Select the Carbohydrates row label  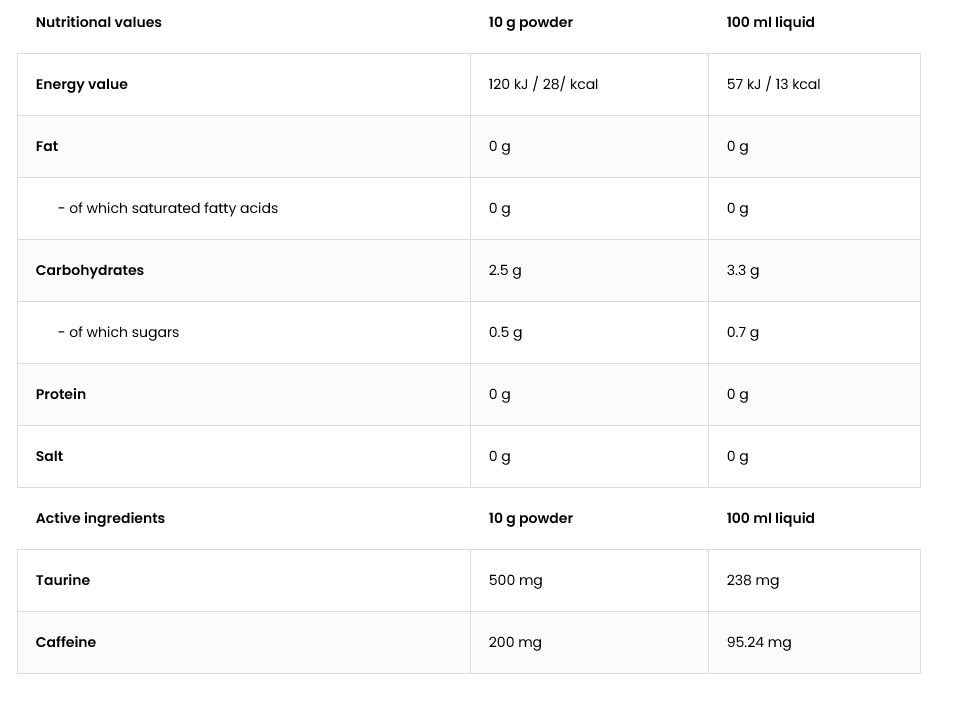point(90,270)
